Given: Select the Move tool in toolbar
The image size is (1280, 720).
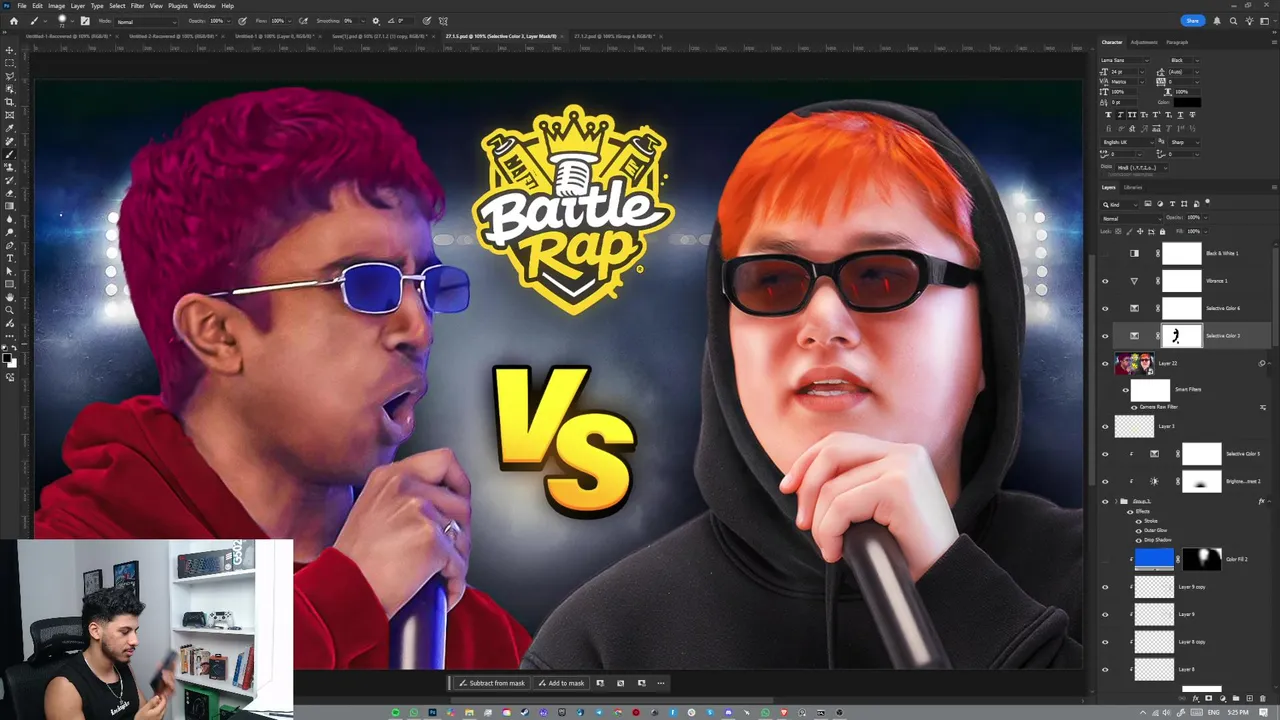Looking at the screenshot, I should coord(10,50).
